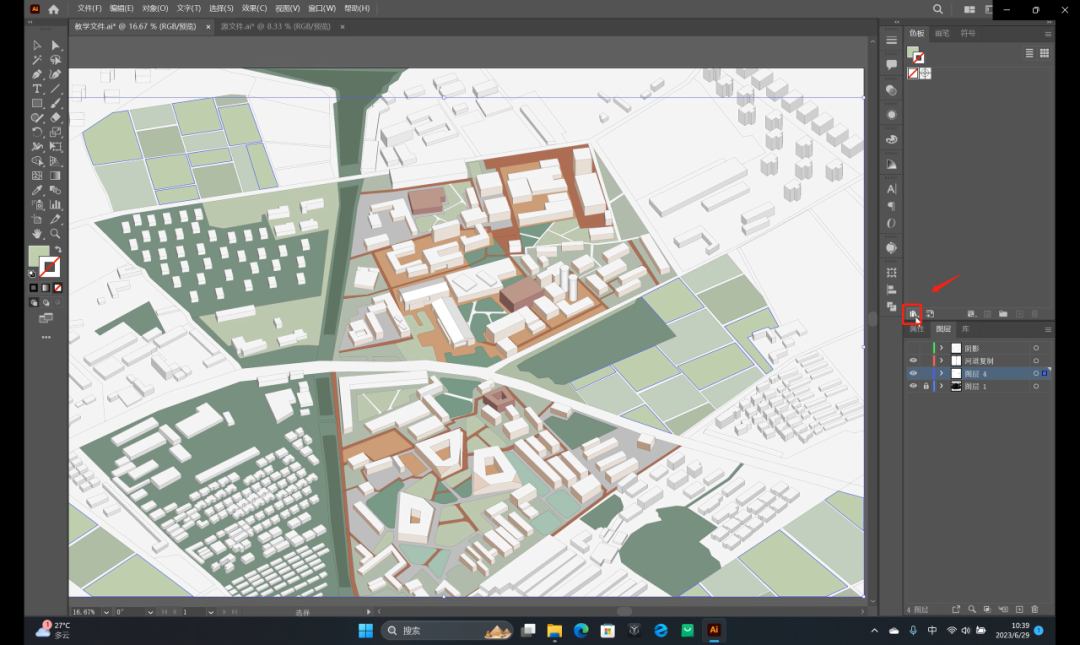The height and width of the screenshot is (645, 1080).
Task: Click the None swatch in Swatches panel
Action: coord(913,73)
